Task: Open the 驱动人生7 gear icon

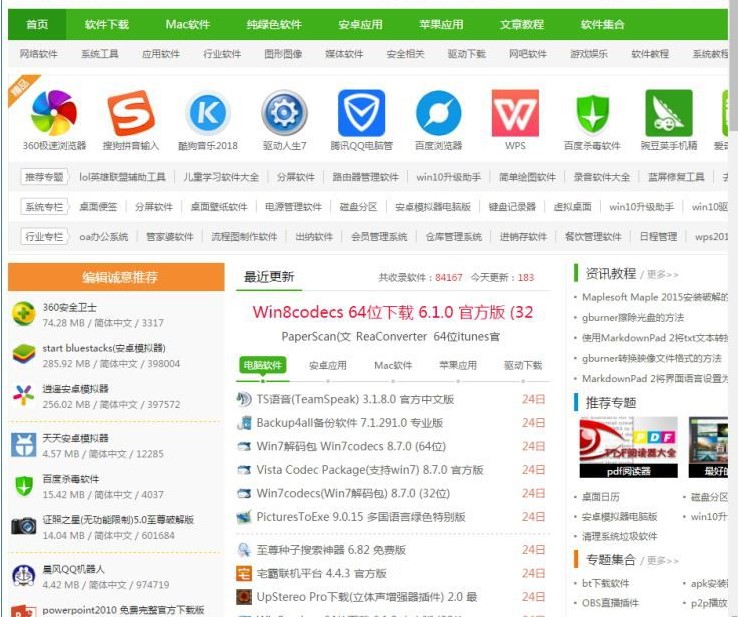Action: tap(284, 113)
